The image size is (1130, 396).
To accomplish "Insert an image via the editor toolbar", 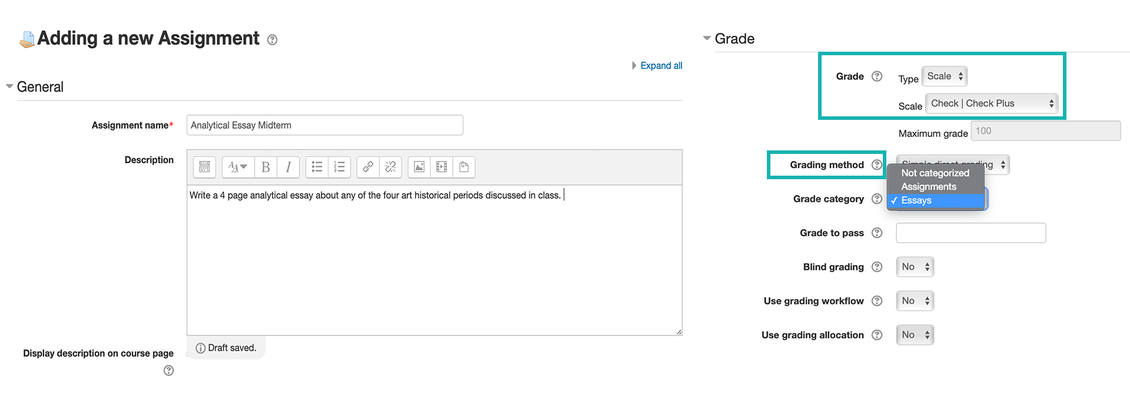I will coord(419,167).
